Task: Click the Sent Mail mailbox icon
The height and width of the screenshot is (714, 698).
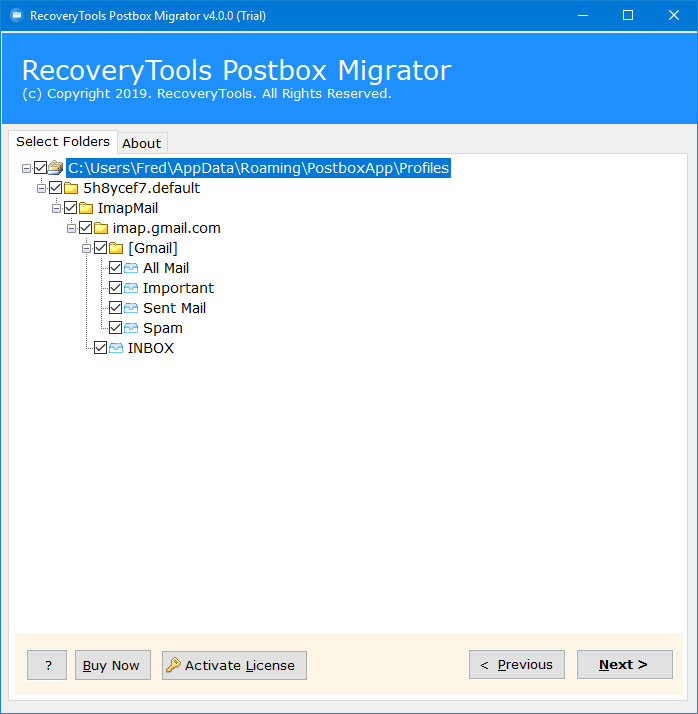Action: (x=131, y=308)
